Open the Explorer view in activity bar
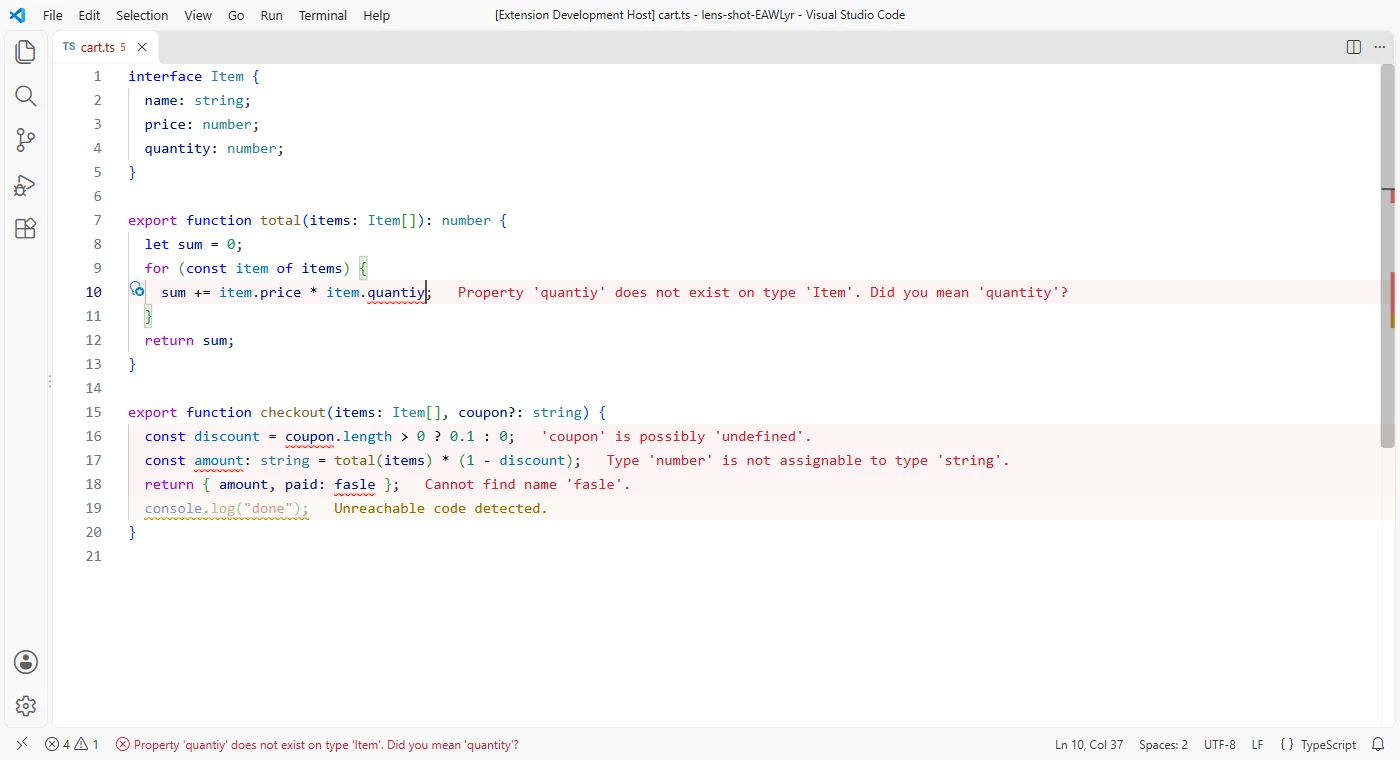 26,52
